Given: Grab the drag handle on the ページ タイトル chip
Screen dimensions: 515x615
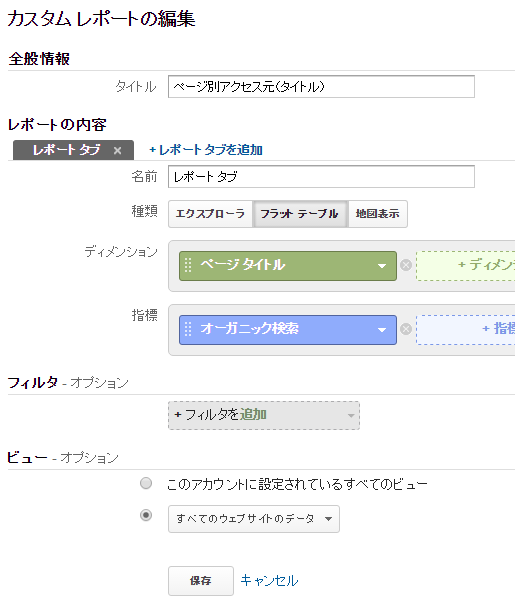Looking at the screenshot, I should [x=188, y=266].
